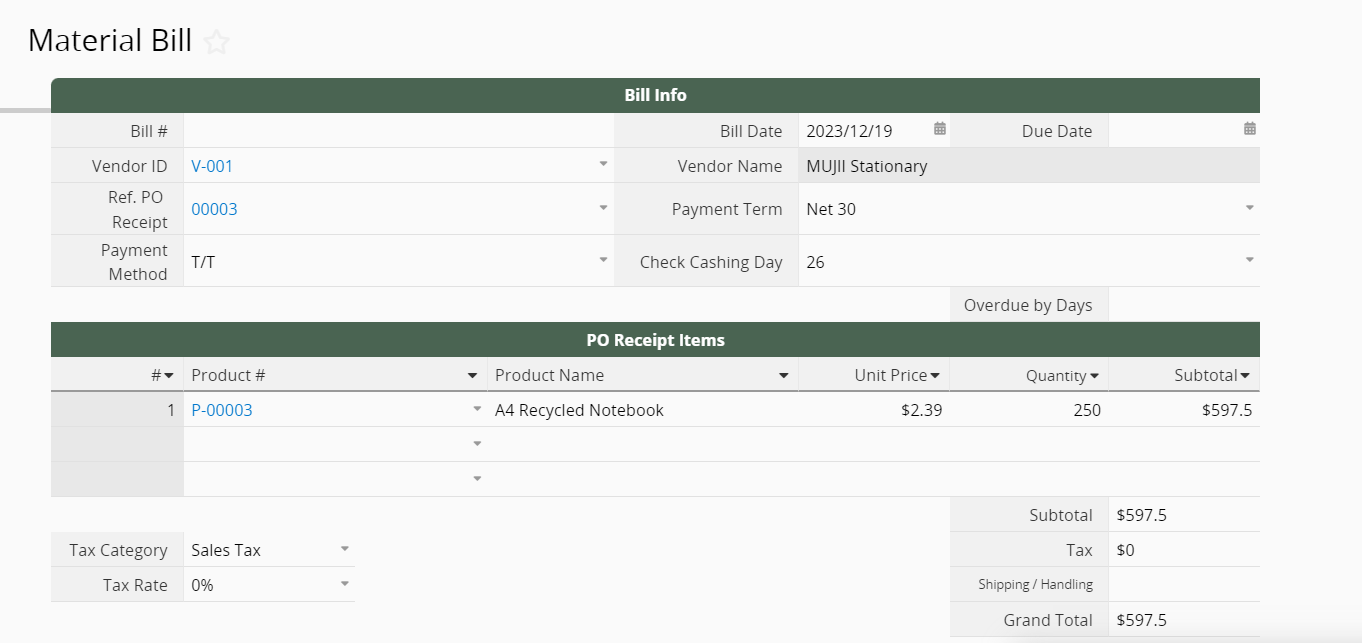
Task: Open the Tax Category dropdown
Action: click(x=344, y=549)
